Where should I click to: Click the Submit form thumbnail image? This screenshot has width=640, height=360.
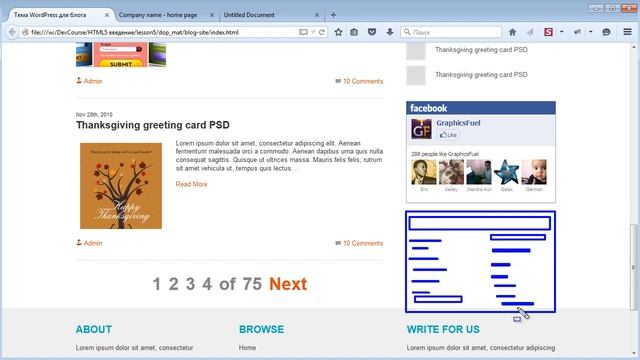(121, 55)
